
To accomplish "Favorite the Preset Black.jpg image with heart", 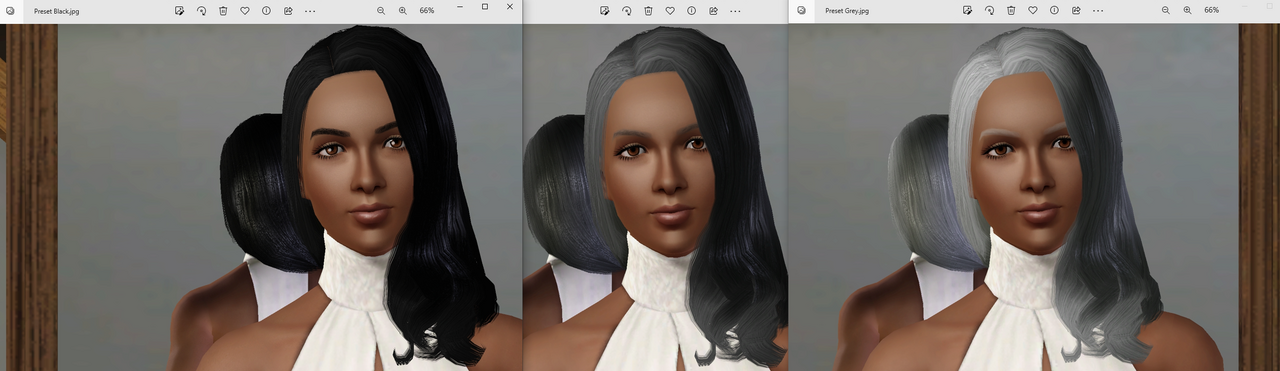I will click(x=244, y=10).
